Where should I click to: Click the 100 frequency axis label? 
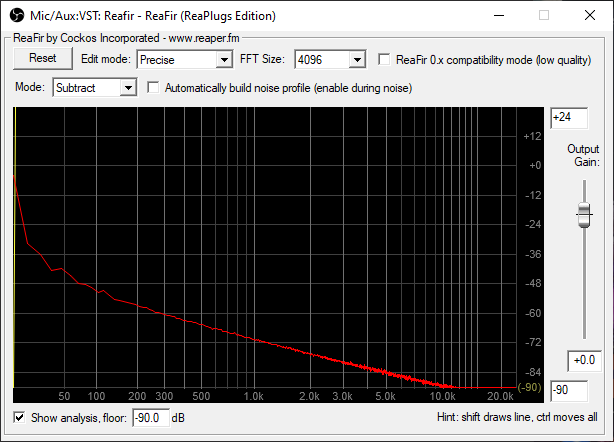(x=96, y=396)
